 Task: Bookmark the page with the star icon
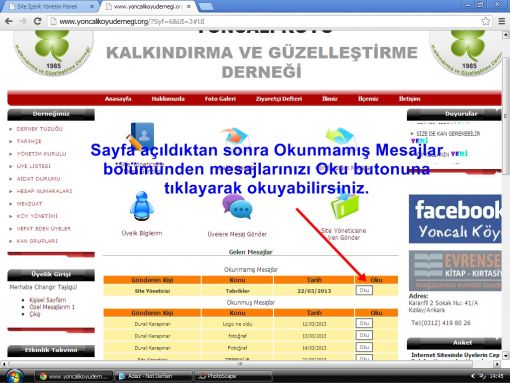(485, 21)
